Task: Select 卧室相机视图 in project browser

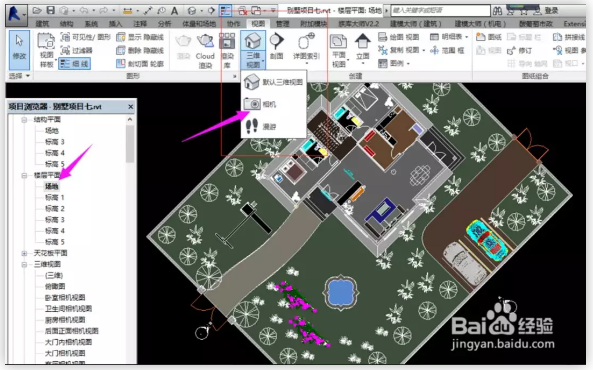Action: [65, 297]
